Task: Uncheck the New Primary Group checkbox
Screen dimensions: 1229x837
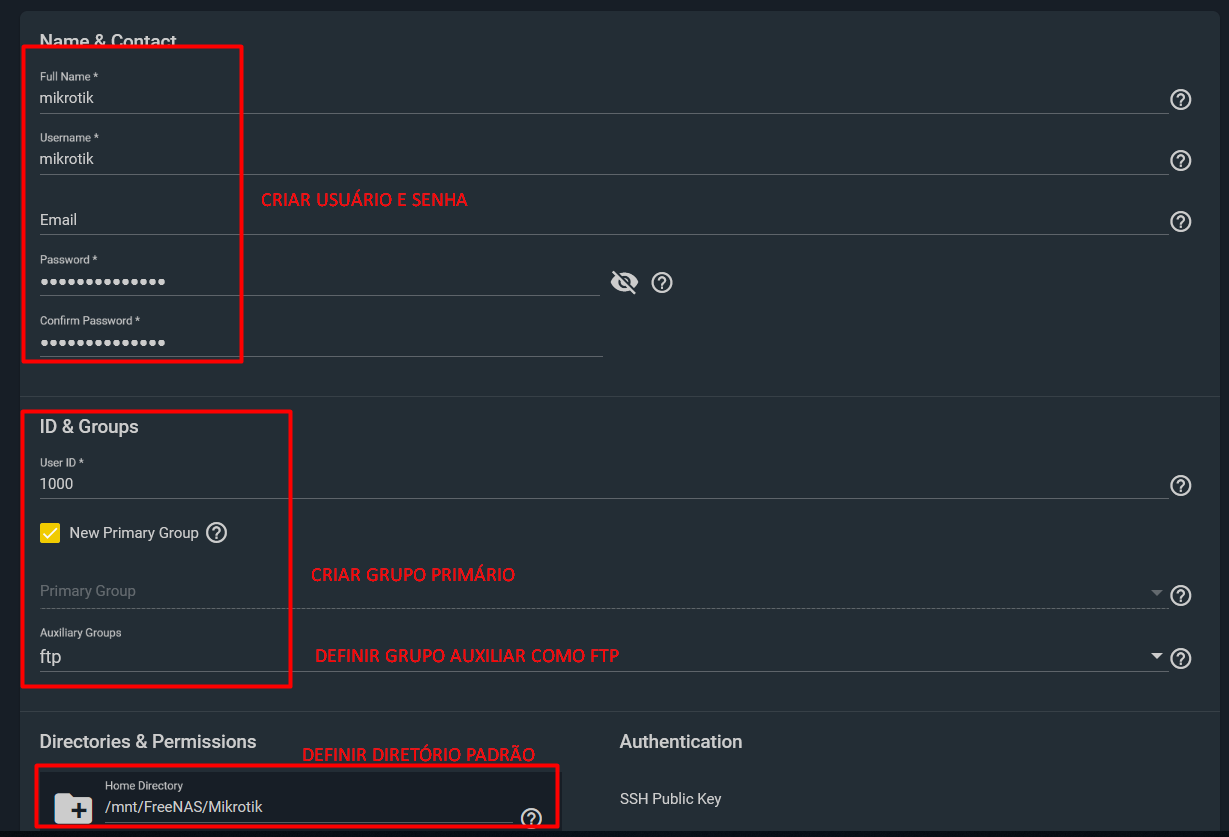Action: [50, 533]
